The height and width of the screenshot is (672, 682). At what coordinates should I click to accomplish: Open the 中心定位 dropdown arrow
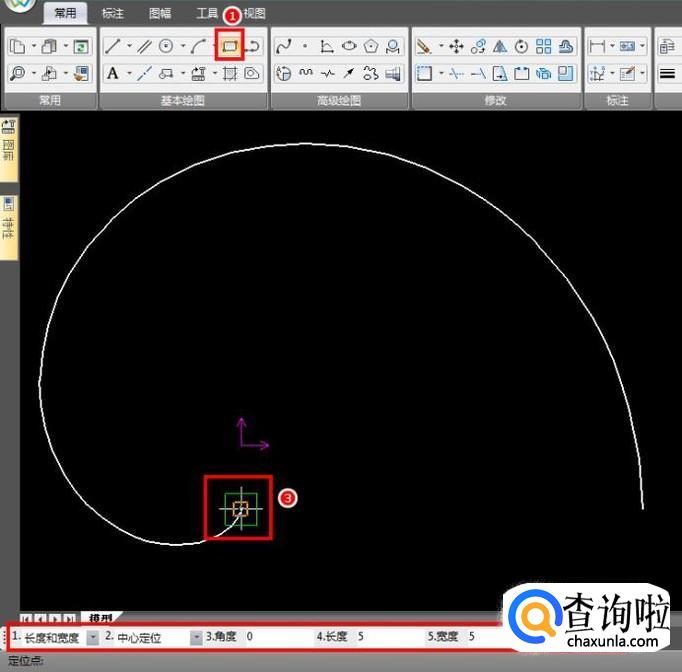(196, 637)
